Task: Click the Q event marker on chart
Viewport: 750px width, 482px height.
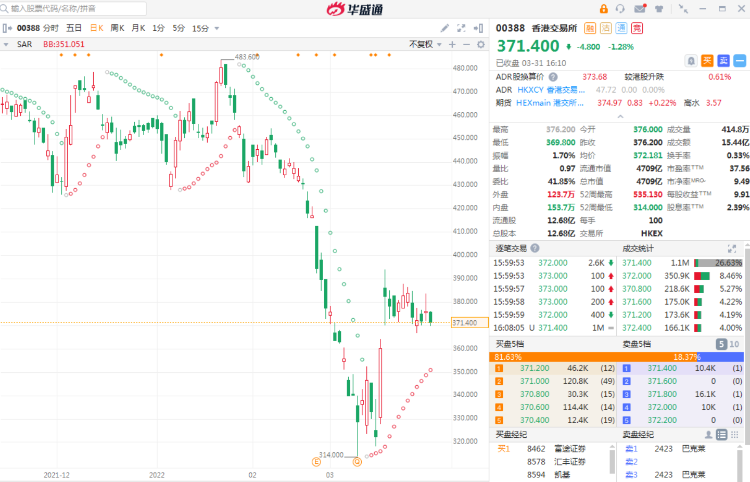Action: (x=357, y=462)
